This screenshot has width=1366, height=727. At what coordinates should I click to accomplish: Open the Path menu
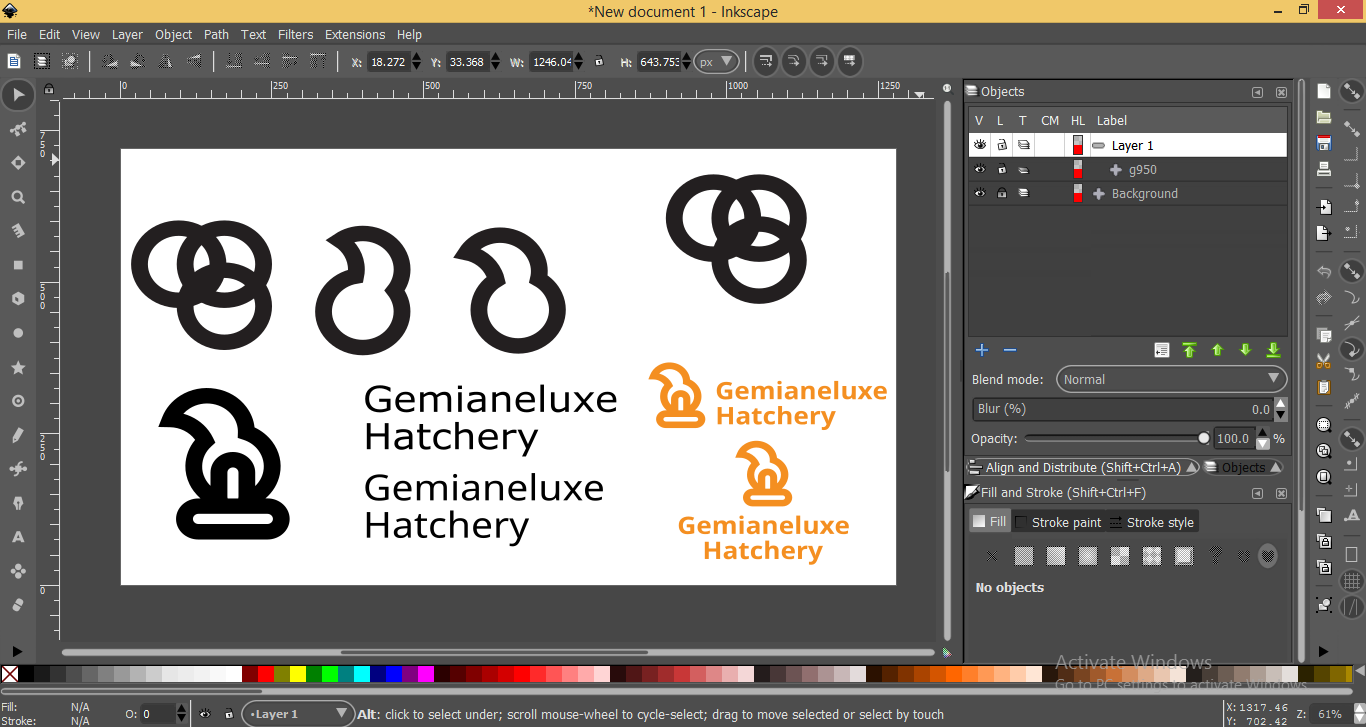(216, 34)
